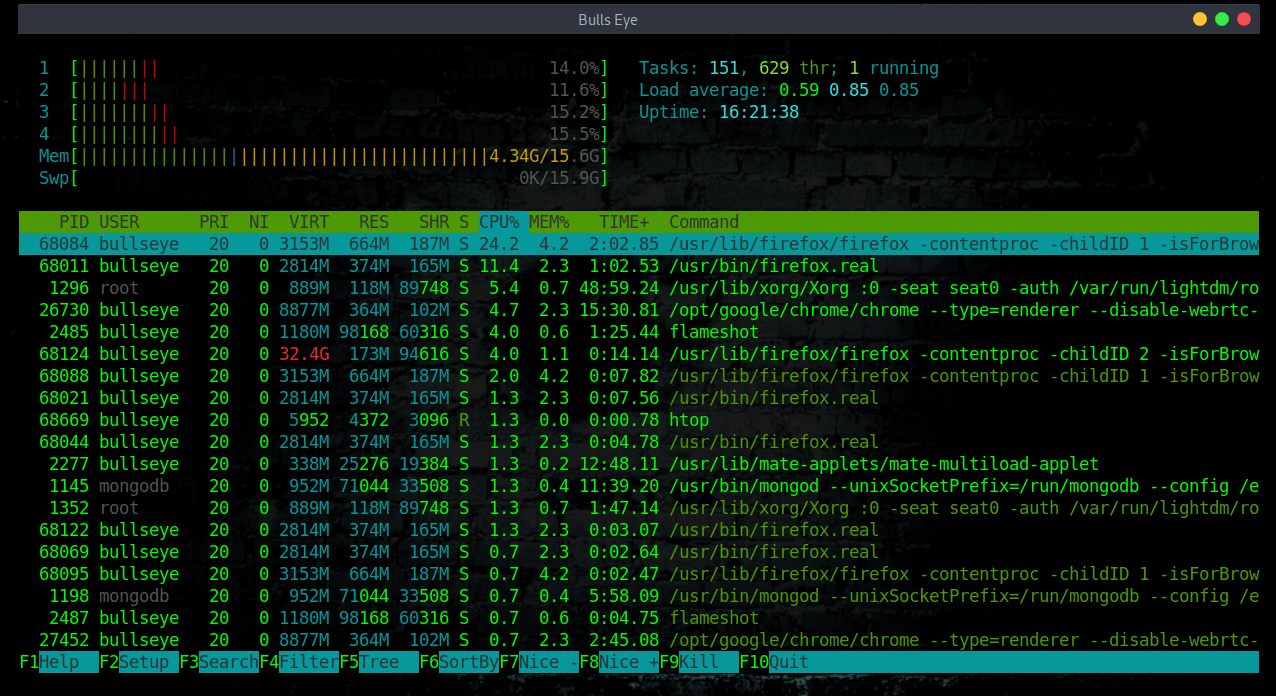The width and height of the screenshot is (1276, 696).
Task: Select Xorg process PID 1296
Action: [x=639, y=288]
